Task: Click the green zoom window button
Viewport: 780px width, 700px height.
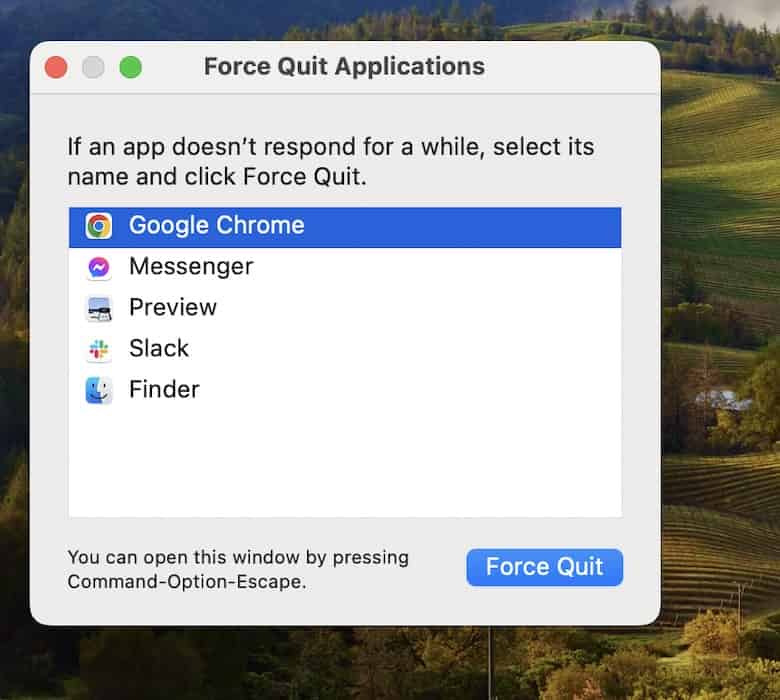Action: tap(130, 67)
